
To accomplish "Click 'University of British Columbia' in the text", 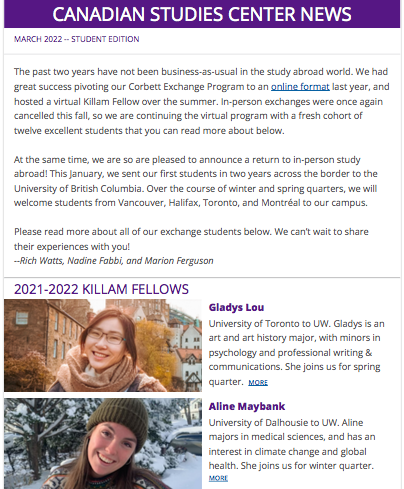I will (x=79, y=189).
